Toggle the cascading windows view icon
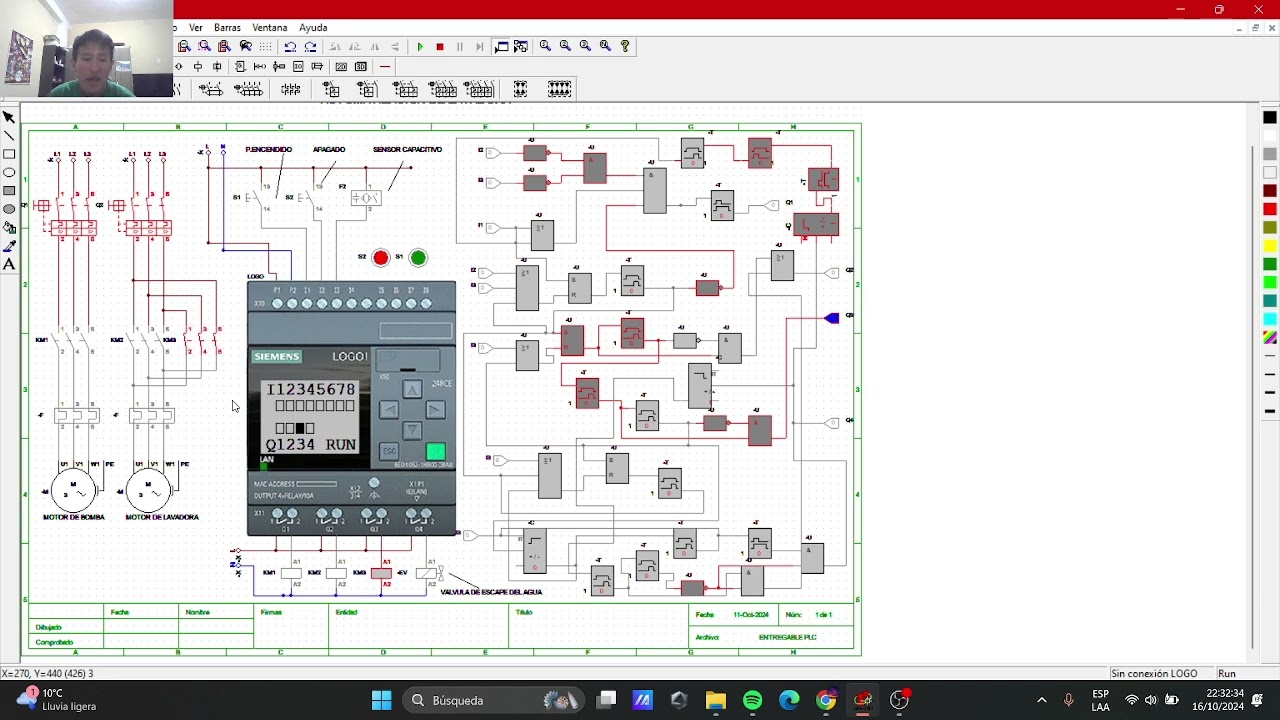 521,46
